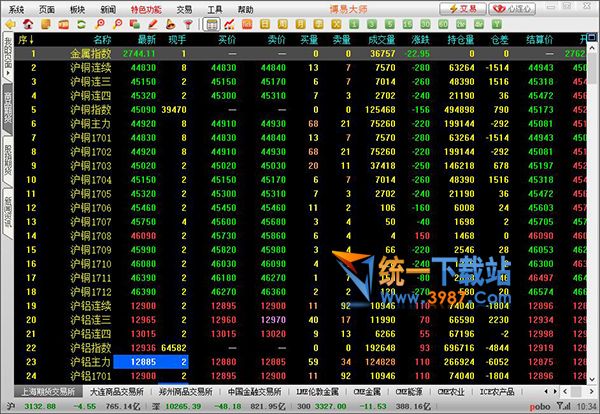This screenshot has height=414, width=600.
Task: Open the 页面 menu
Action: pos(47,9)
